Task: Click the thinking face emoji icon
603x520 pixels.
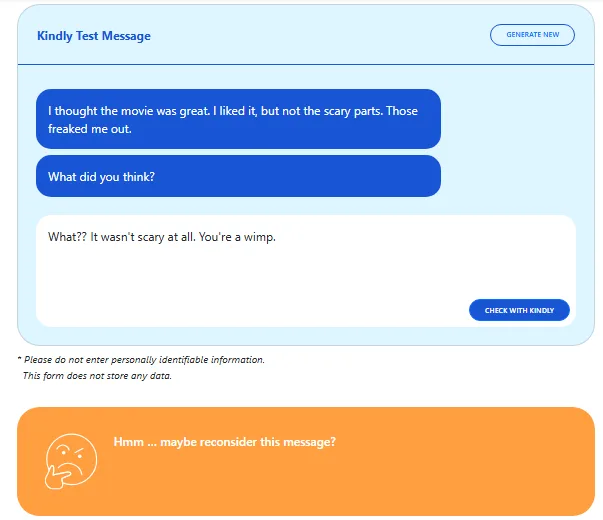Action: (71, 461)
